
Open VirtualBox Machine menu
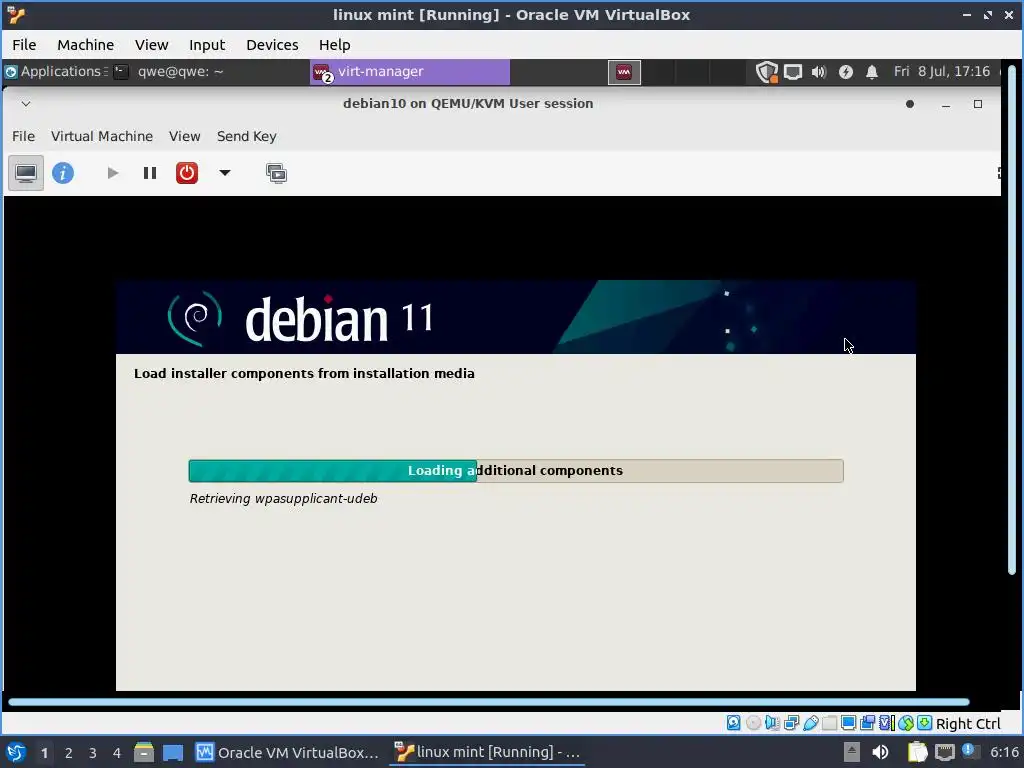pyautogui.click(x=86, y=45)
